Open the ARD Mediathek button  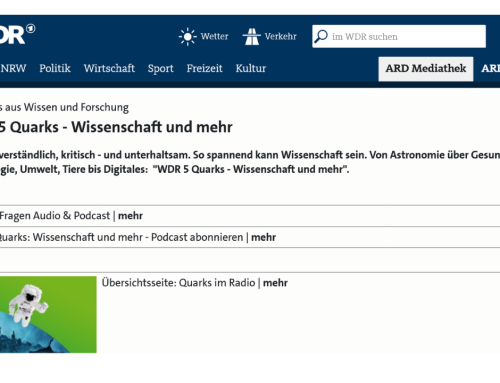coord(426,69)
